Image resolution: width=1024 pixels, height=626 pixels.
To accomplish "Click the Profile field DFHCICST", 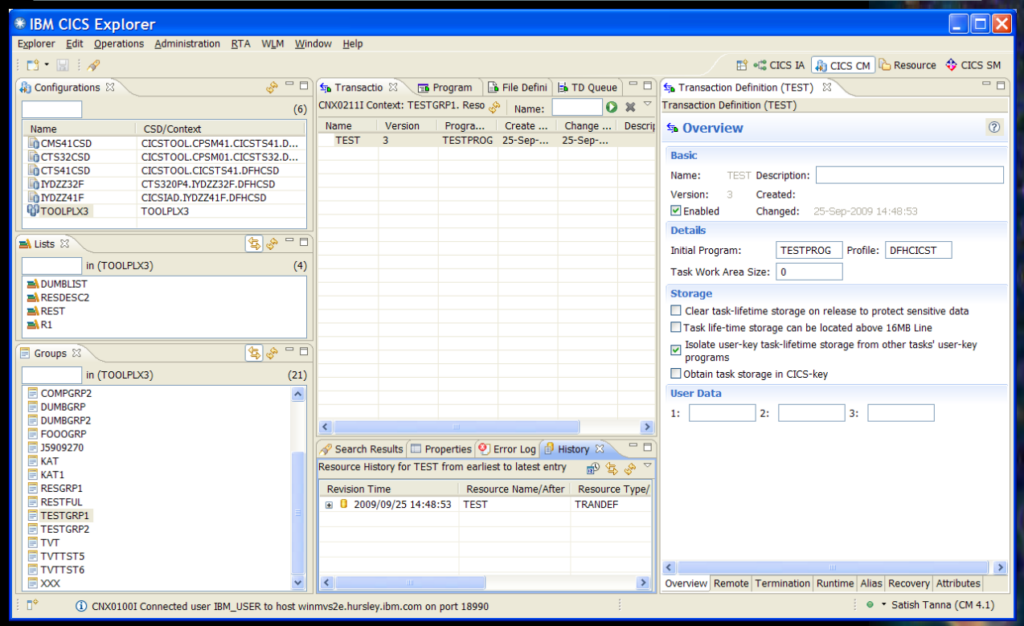I will coord(918,250).
